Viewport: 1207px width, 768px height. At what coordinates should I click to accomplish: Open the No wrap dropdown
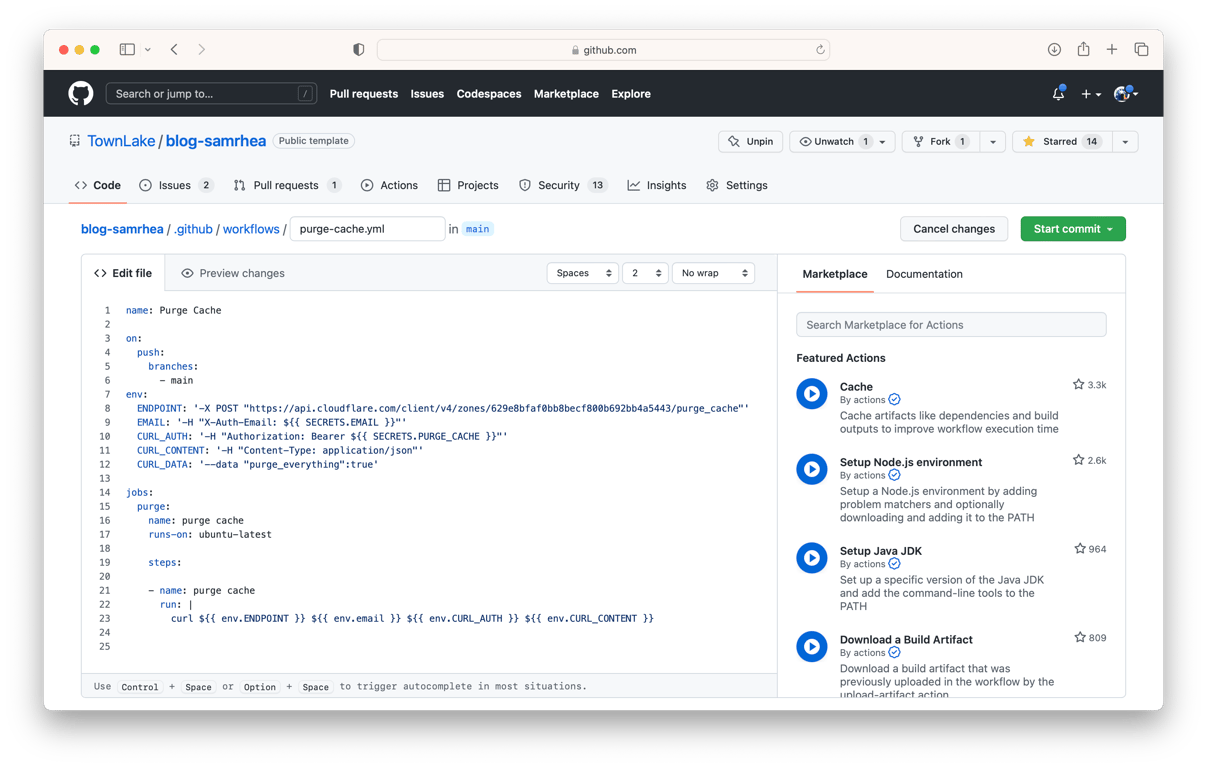pos(713,273)
